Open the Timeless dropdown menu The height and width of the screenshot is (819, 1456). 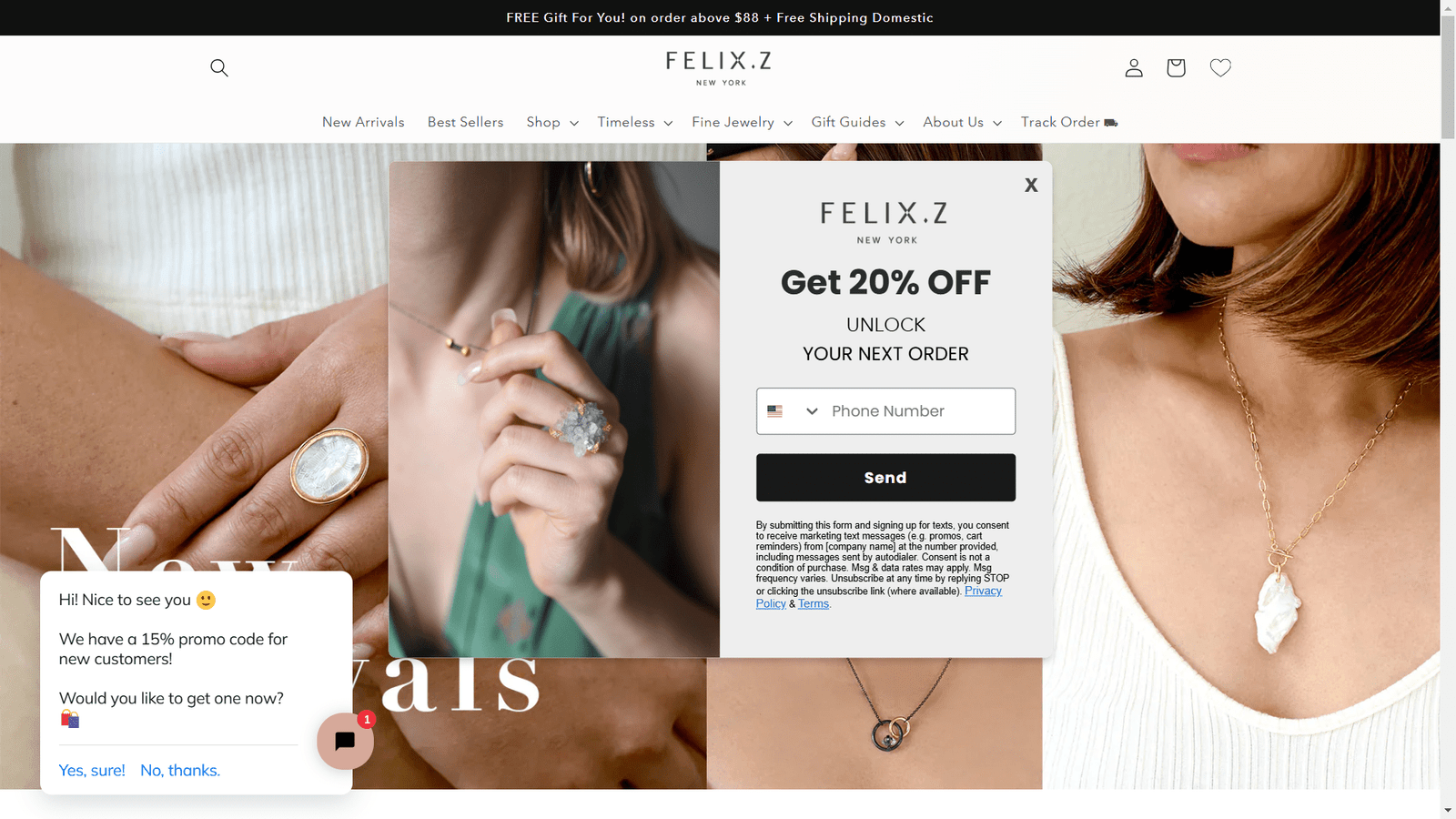[635, 122]
